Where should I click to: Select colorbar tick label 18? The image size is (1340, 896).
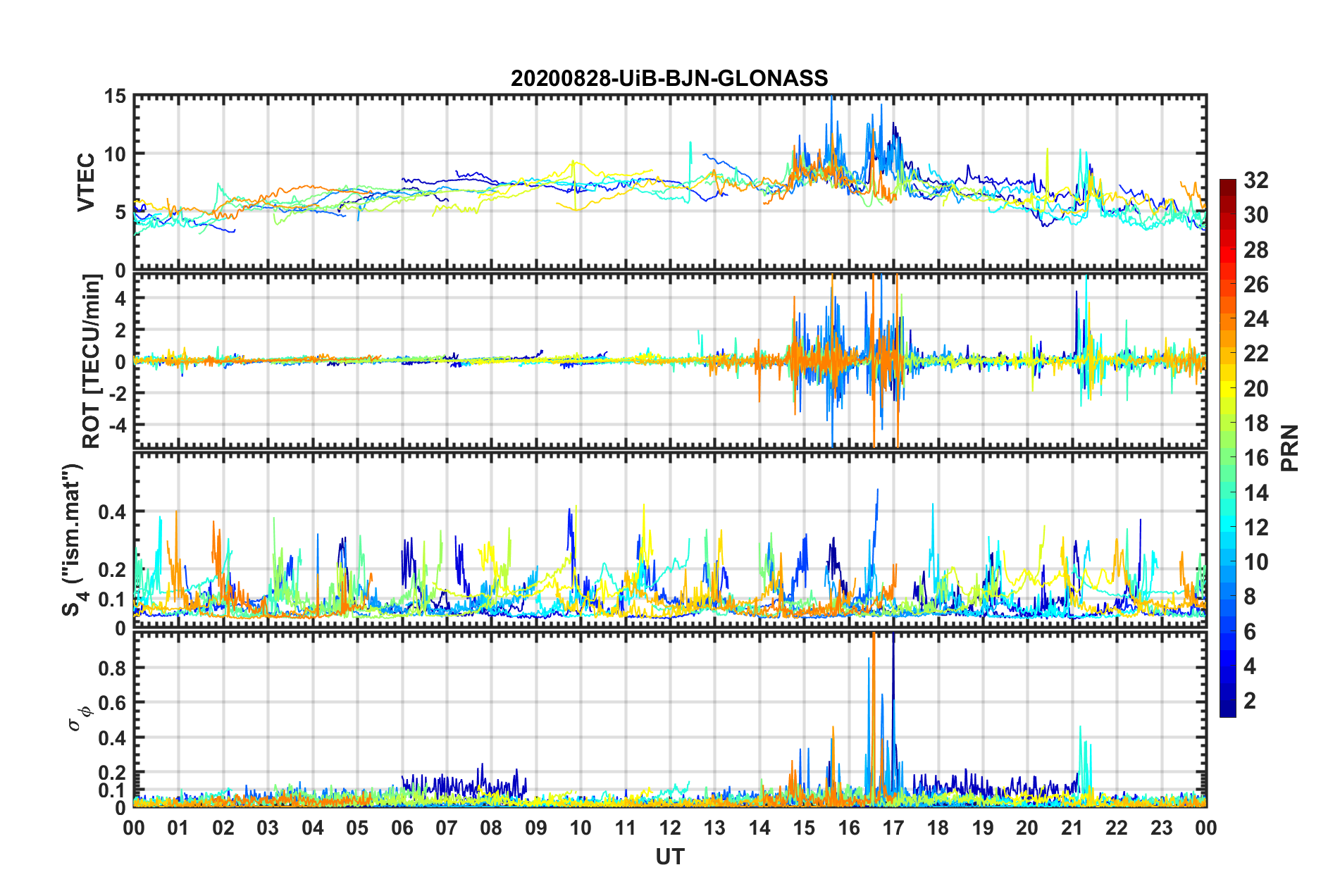point(1255,423)
